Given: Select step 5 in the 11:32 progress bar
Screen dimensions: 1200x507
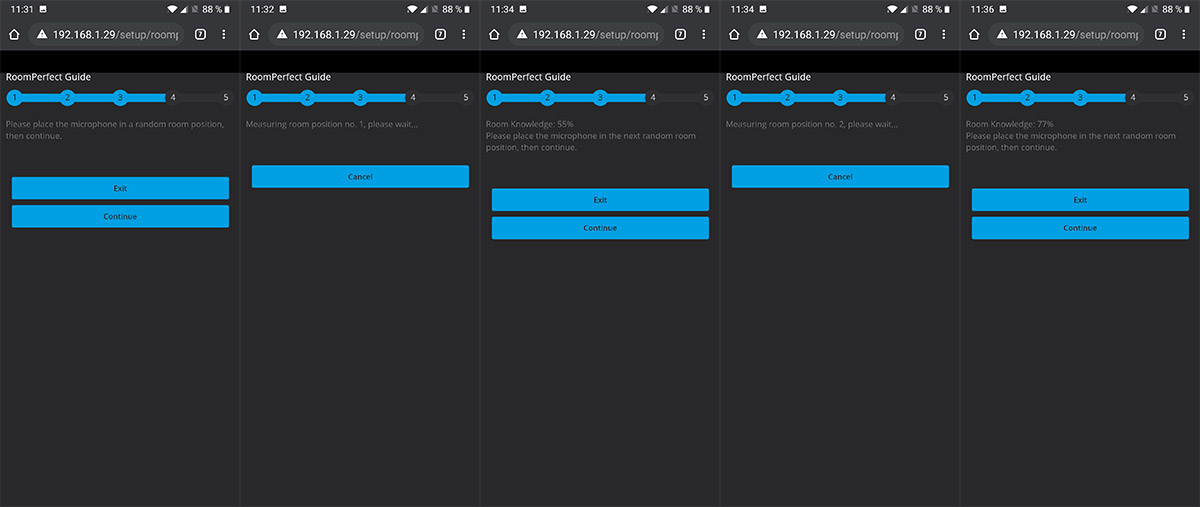Looking at the screenshot, I should pos(466,98).
